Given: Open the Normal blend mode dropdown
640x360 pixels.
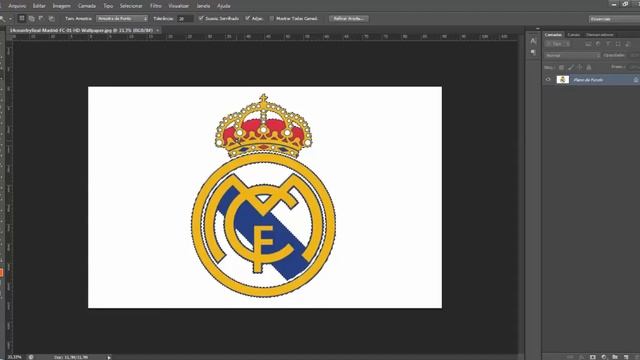Looking at the screenshot, I should click(572, 56).
